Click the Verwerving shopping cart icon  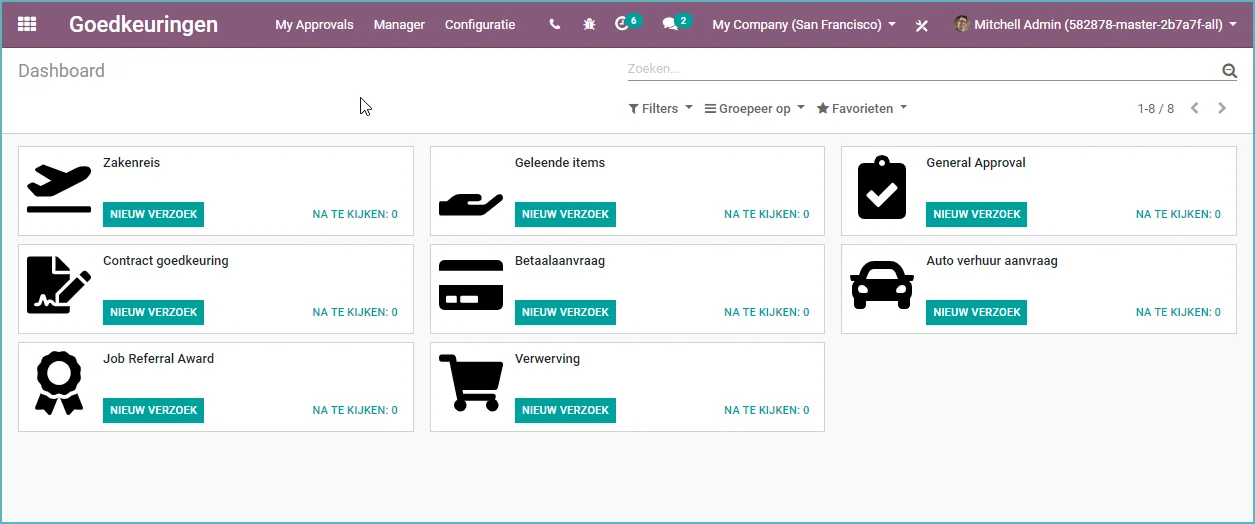[x=469, y=382]
